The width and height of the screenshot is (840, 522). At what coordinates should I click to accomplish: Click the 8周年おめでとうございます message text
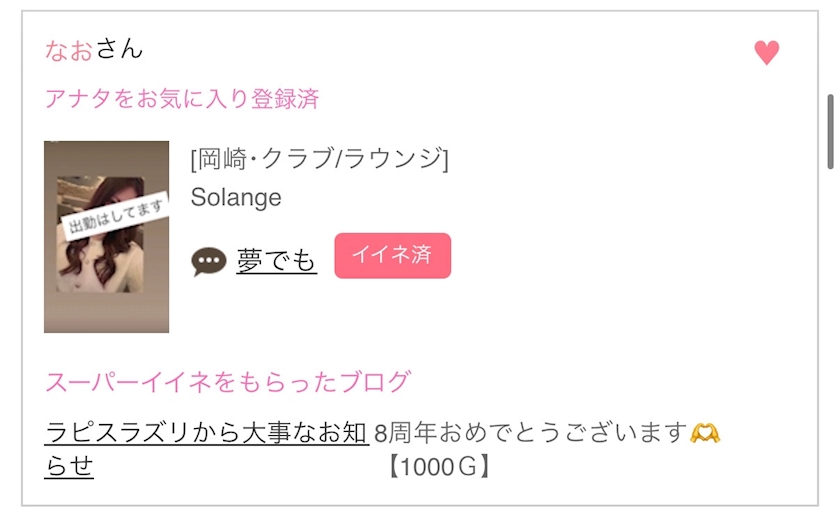[530, 433]
